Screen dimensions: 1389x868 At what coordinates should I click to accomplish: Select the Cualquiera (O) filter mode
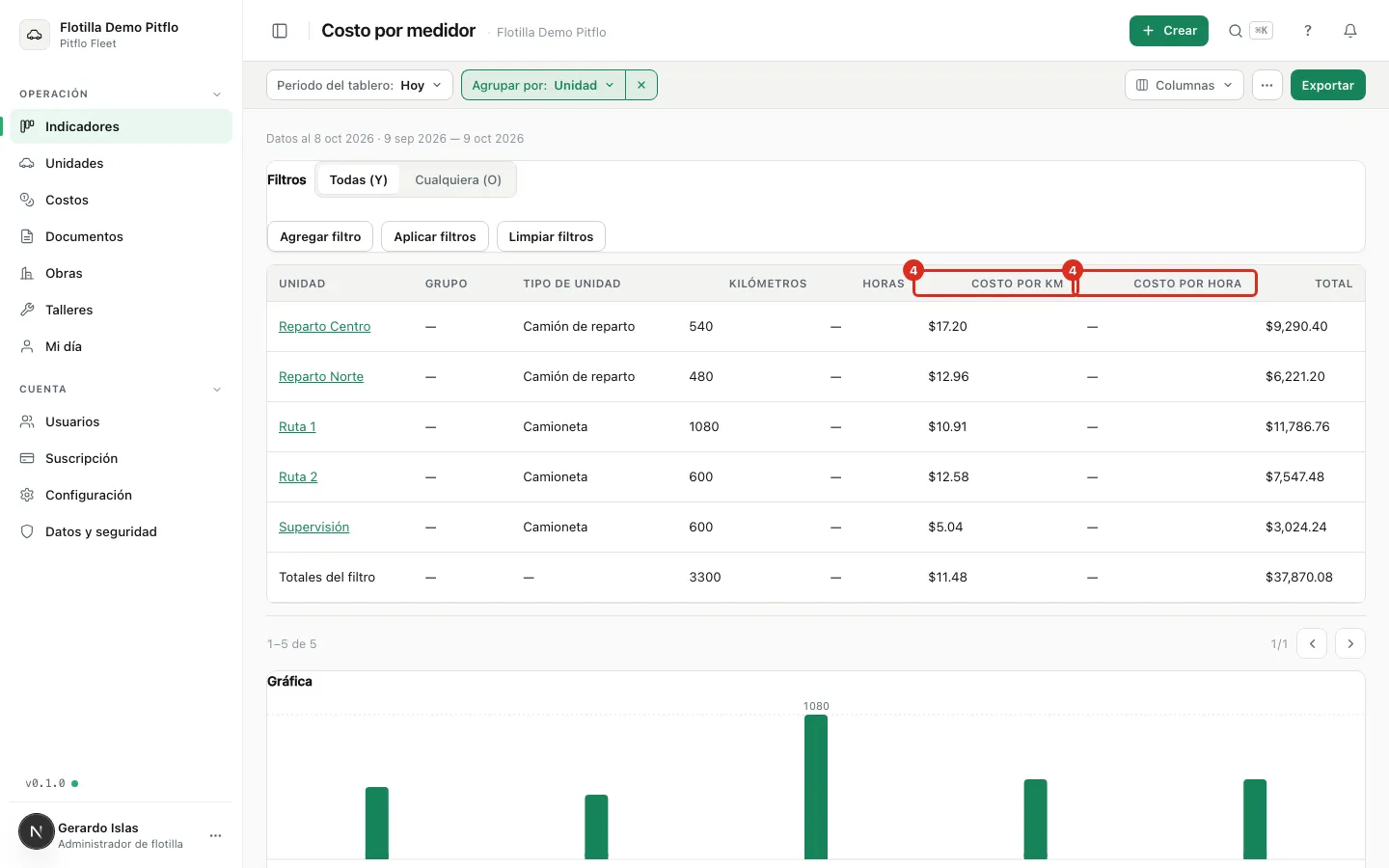458,179
